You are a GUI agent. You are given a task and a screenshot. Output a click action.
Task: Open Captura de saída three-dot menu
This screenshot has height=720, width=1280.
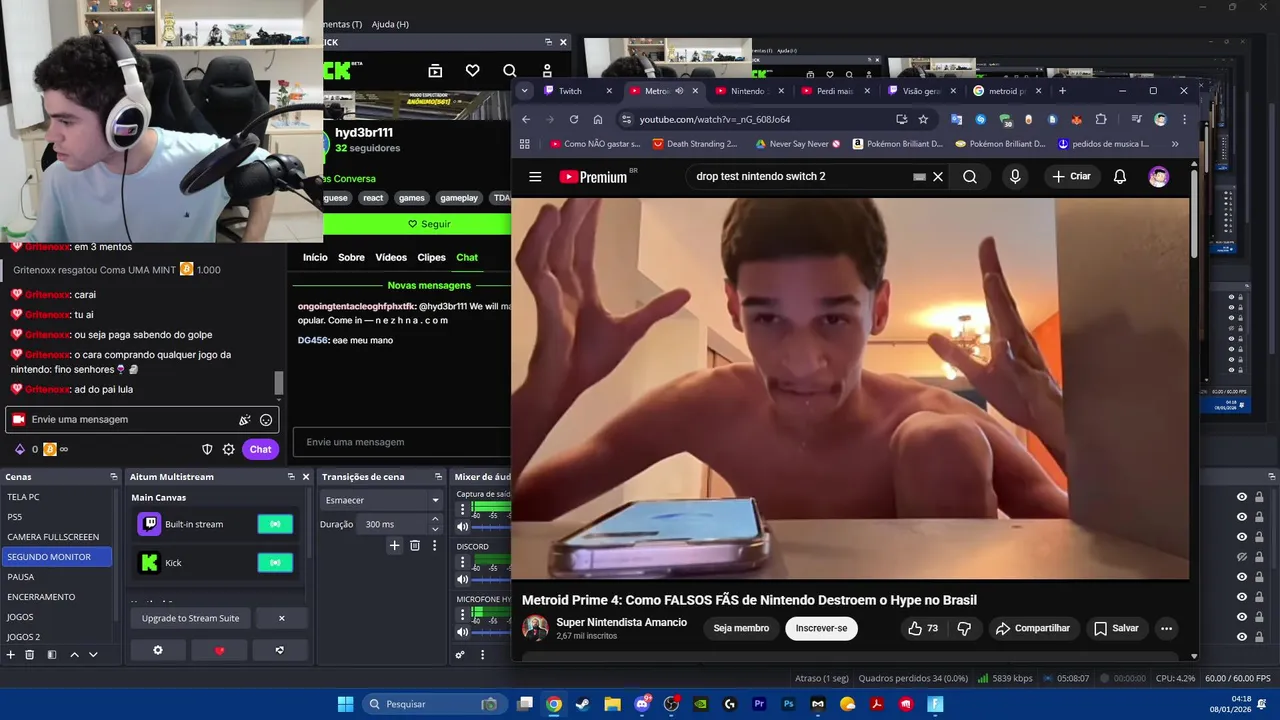click(x=462, y=509)
